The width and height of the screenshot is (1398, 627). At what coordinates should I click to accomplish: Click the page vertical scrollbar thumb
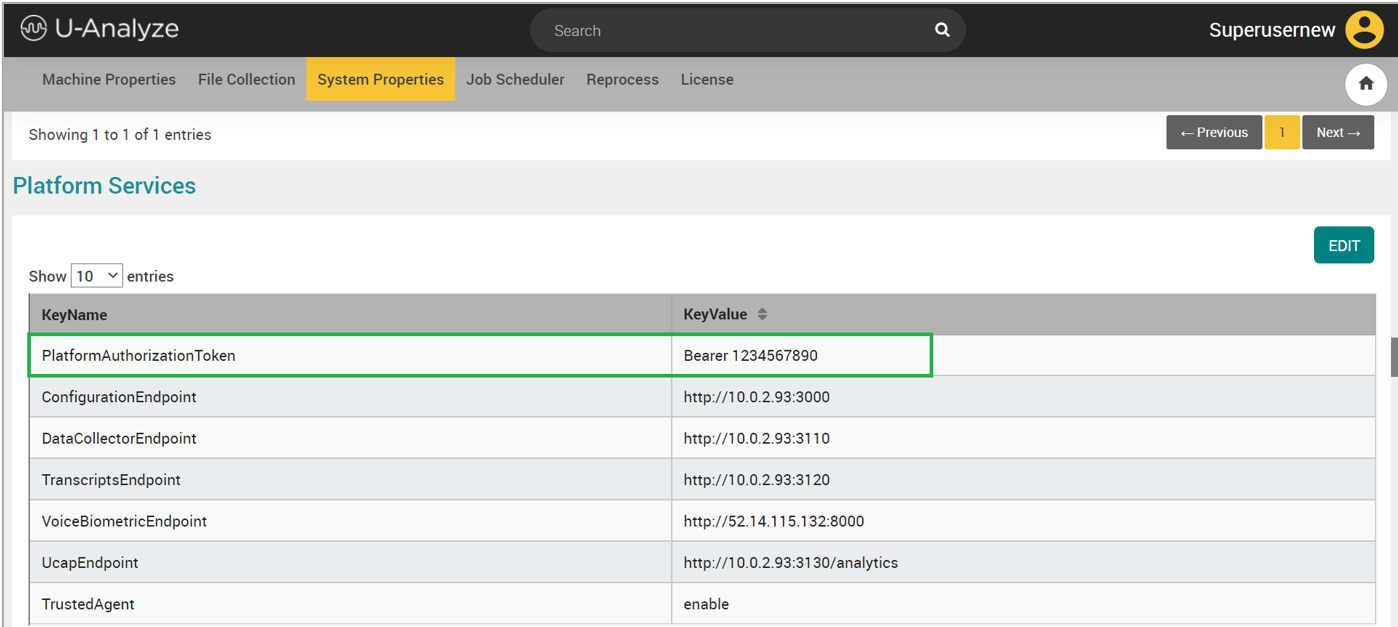point(1394,357)
